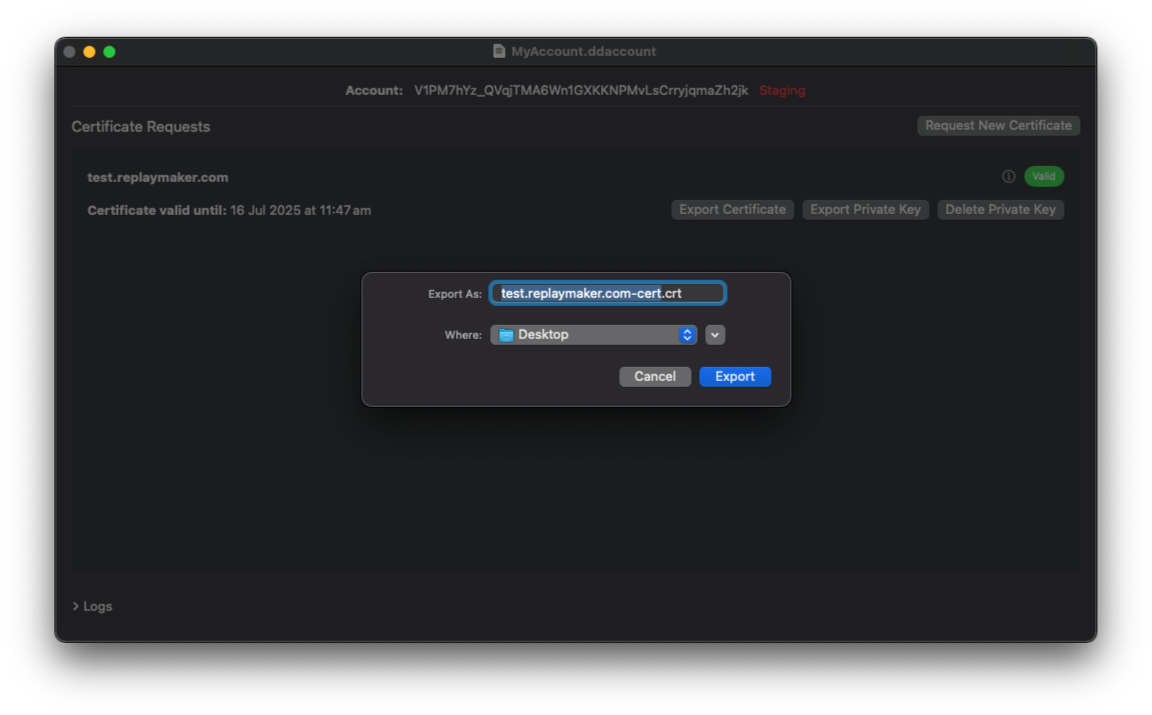Click the Desktop folder icon in Where field
Image resolution: width=1152 pixels, height=715 pixels.
[x=506, y=335]
